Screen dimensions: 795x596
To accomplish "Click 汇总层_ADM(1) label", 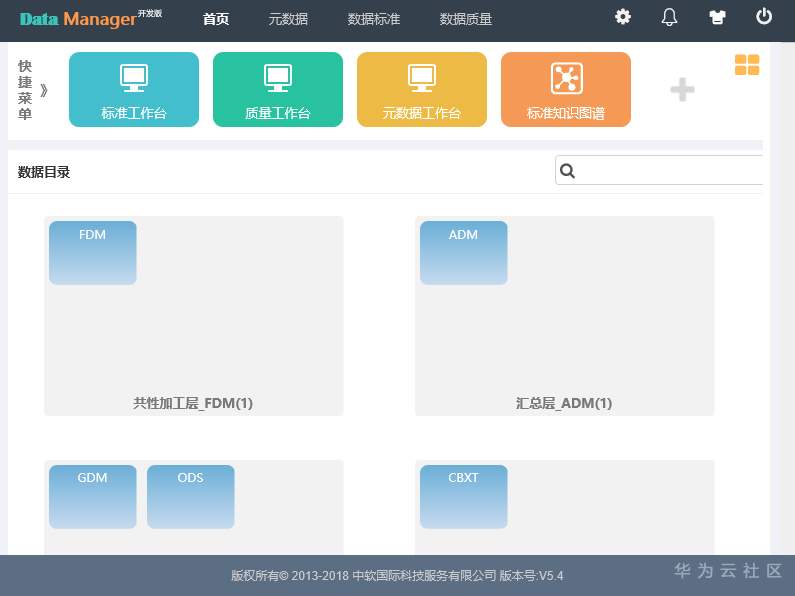I will [564, 403].
